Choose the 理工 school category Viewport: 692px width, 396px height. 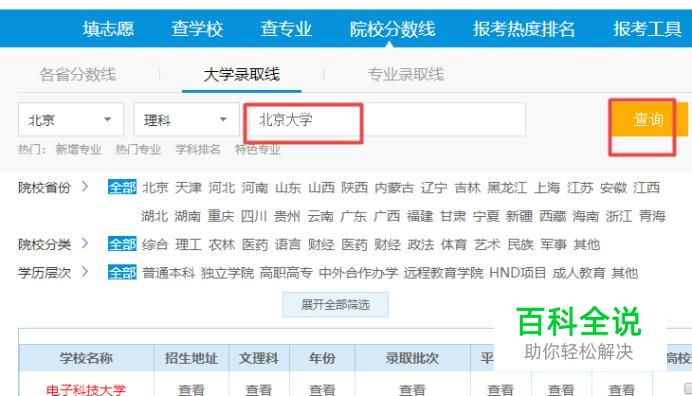point(188,244)
